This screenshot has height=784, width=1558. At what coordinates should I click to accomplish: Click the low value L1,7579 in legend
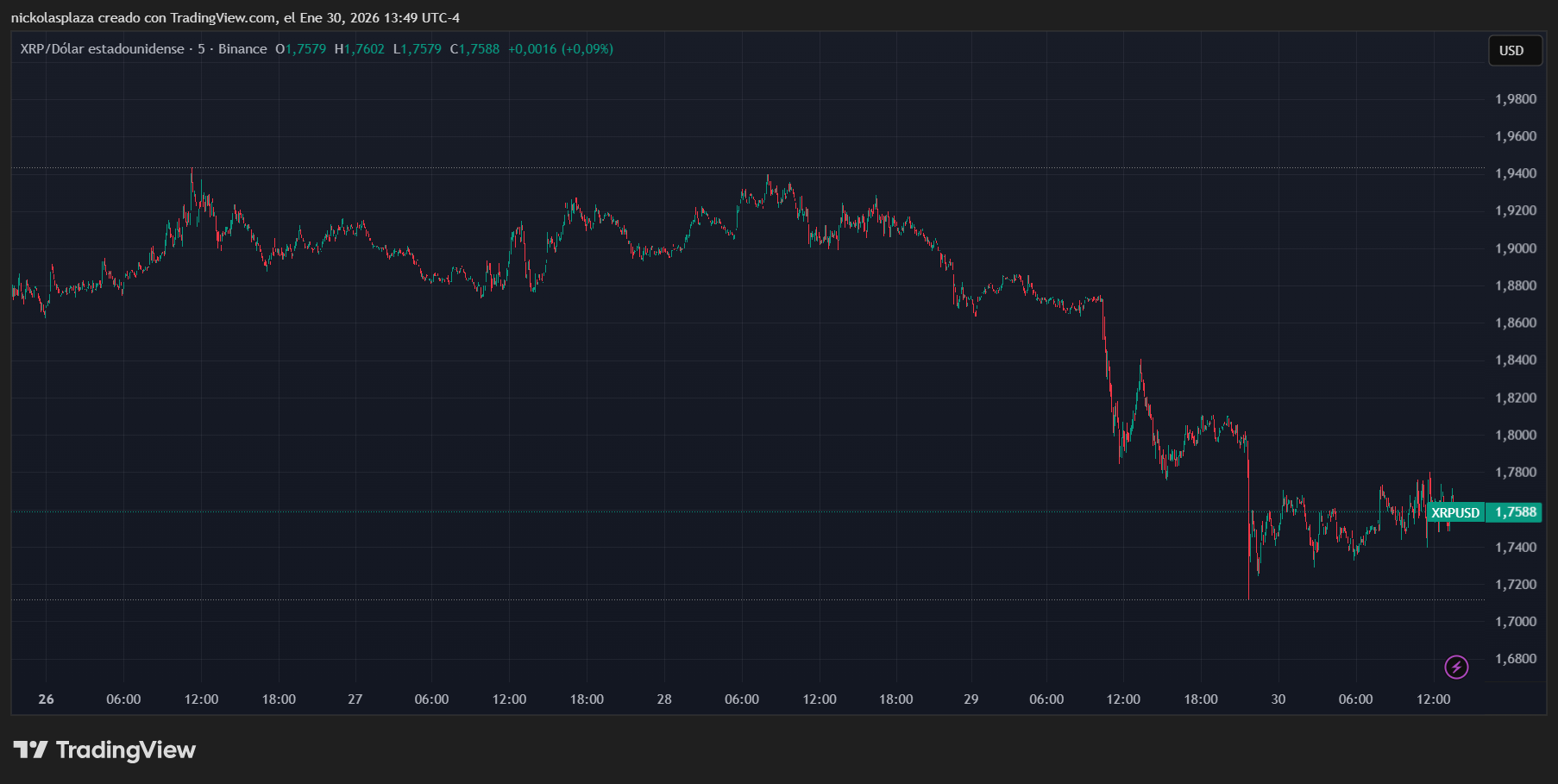click(418, 49)
